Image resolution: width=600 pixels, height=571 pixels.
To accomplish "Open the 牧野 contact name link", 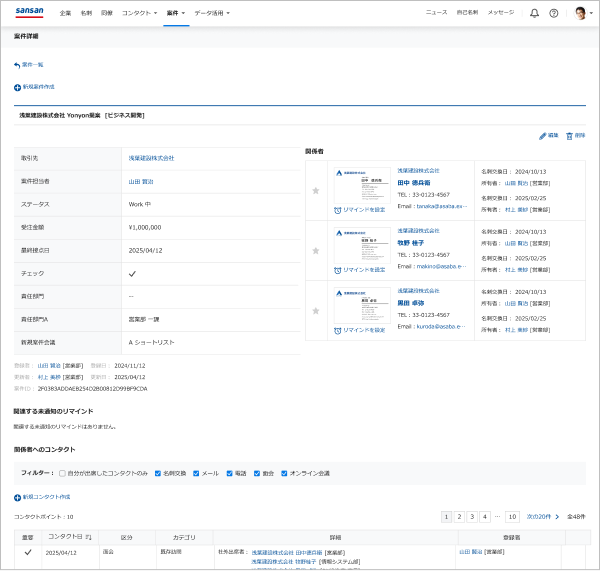I will tap(411, 243).
